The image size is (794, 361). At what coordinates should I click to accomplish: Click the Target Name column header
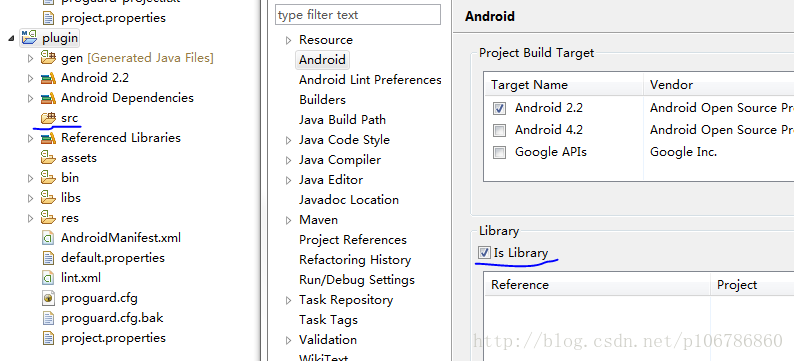pos(564,85)
